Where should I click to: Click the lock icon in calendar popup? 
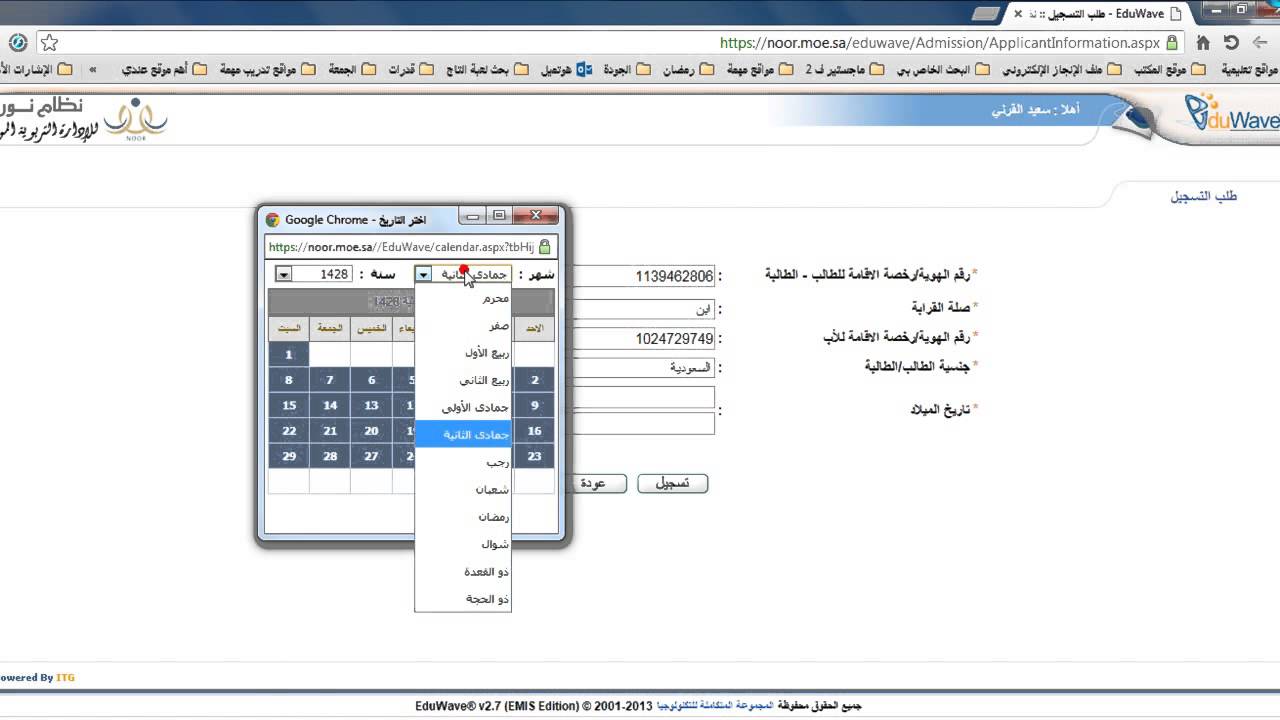click(x=545, y=247)
